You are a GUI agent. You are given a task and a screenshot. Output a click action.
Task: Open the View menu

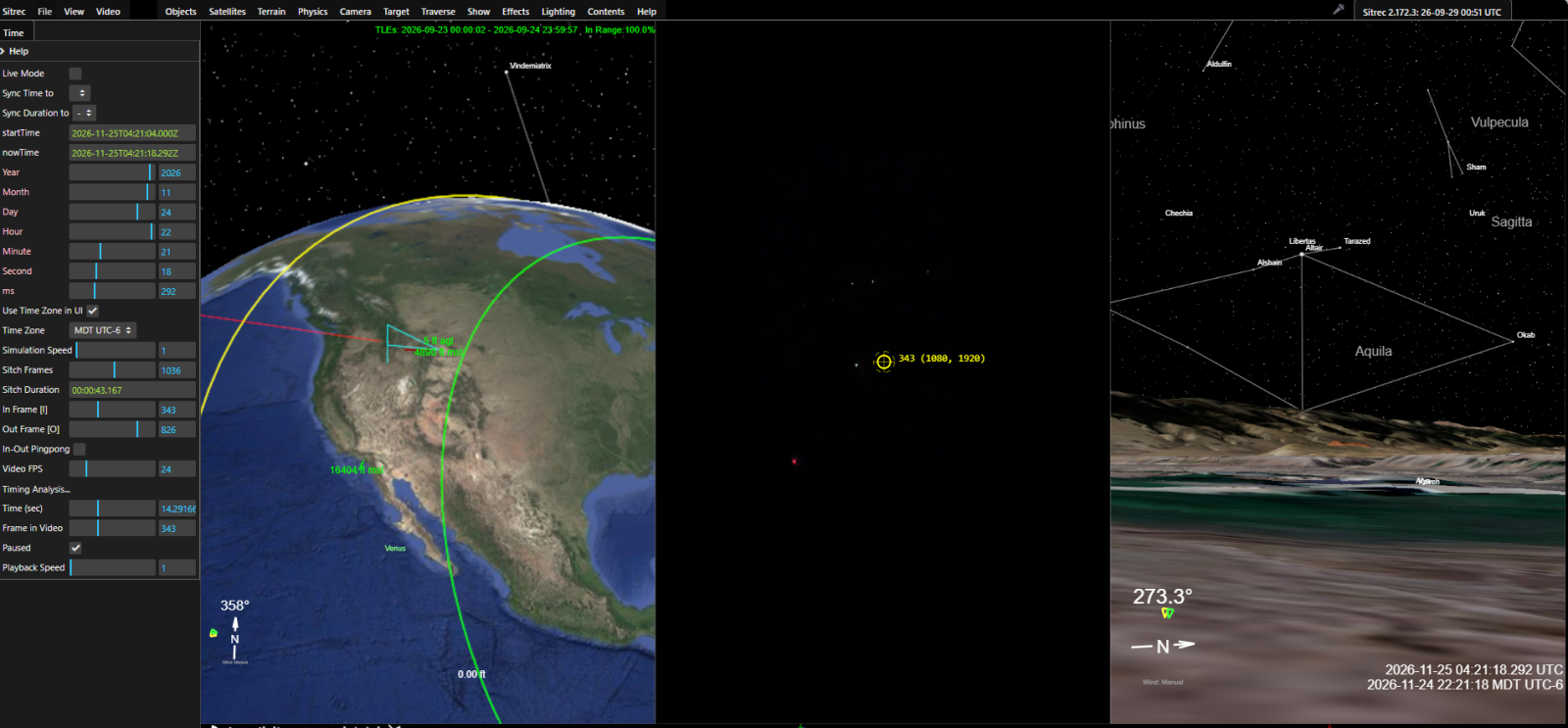click(x=74, y=12)
